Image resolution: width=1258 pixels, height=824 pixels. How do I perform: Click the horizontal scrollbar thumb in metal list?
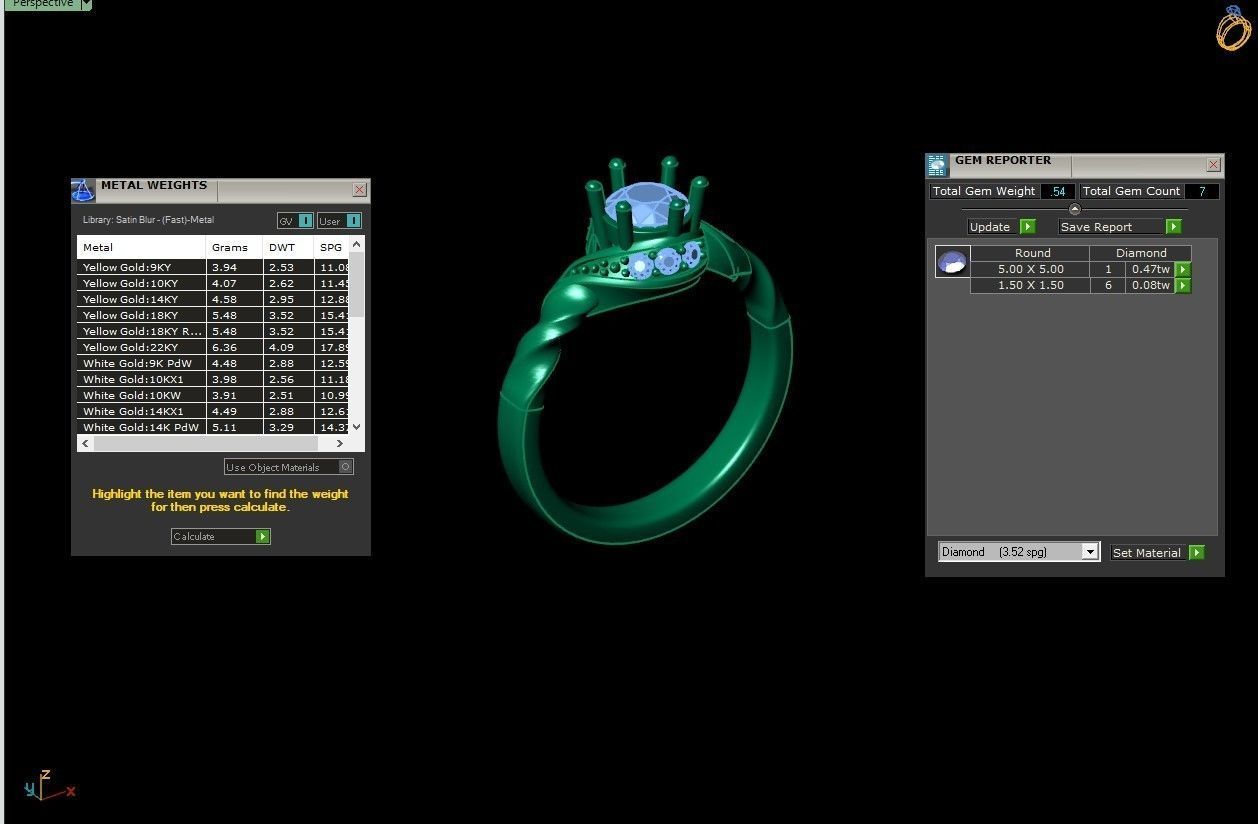206,443
